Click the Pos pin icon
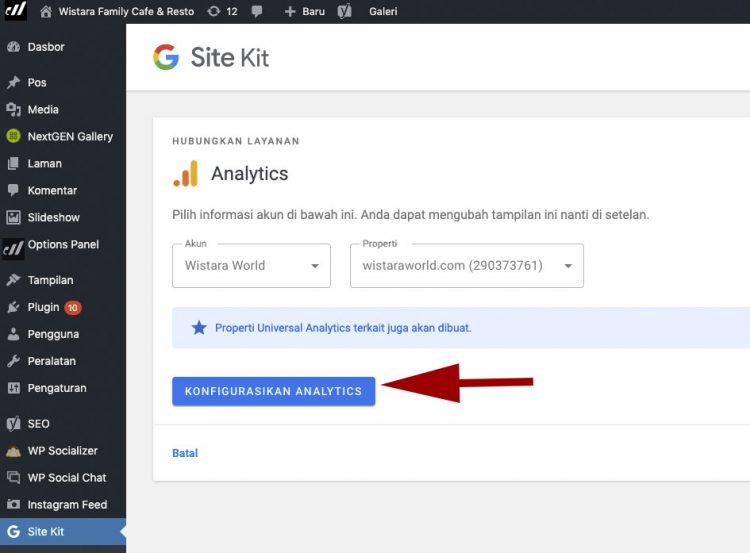This screenshot has width=750, height=553. point(13,82)
